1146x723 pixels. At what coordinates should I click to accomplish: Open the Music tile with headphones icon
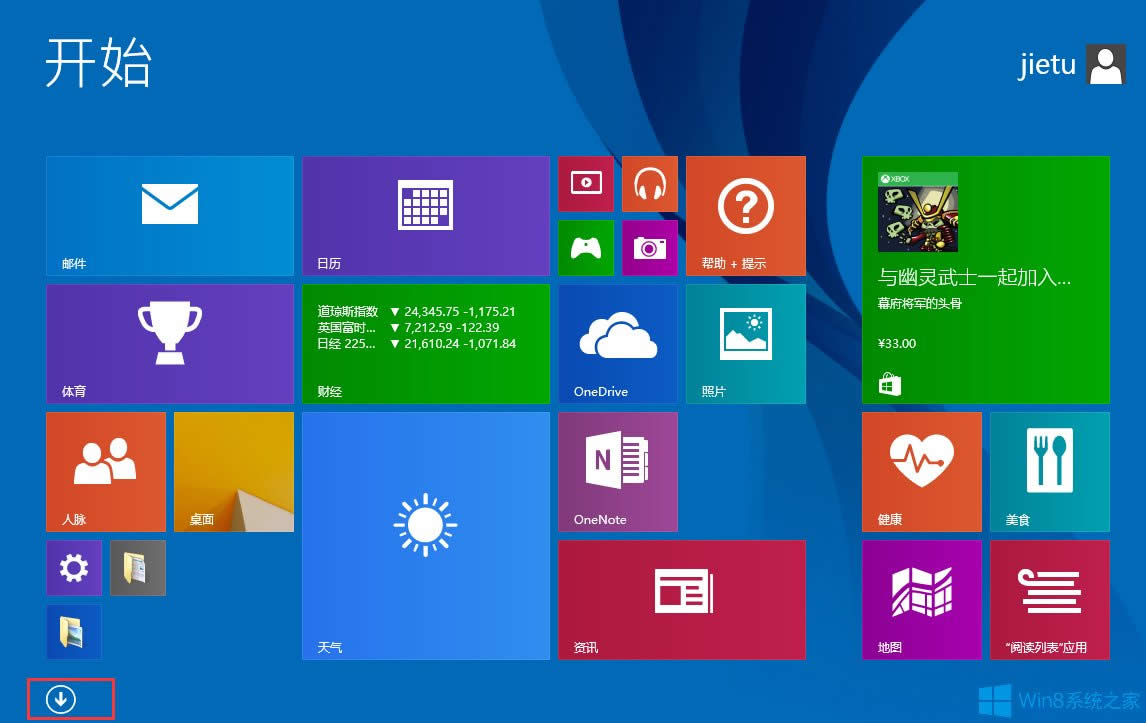(x=649, y=184)
